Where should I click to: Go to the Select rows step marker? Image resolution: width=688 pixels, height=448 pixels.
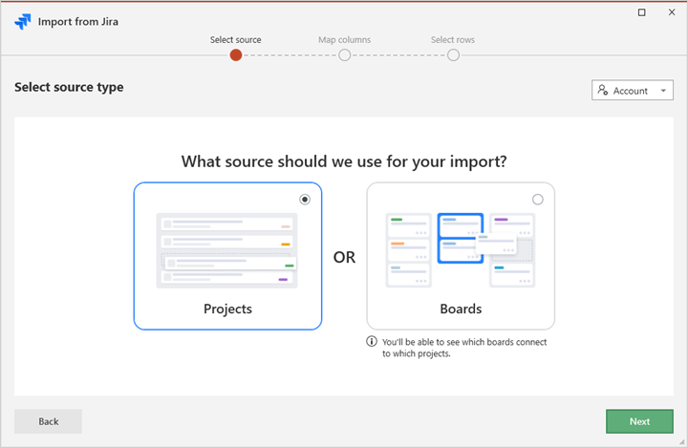(453, 55)
